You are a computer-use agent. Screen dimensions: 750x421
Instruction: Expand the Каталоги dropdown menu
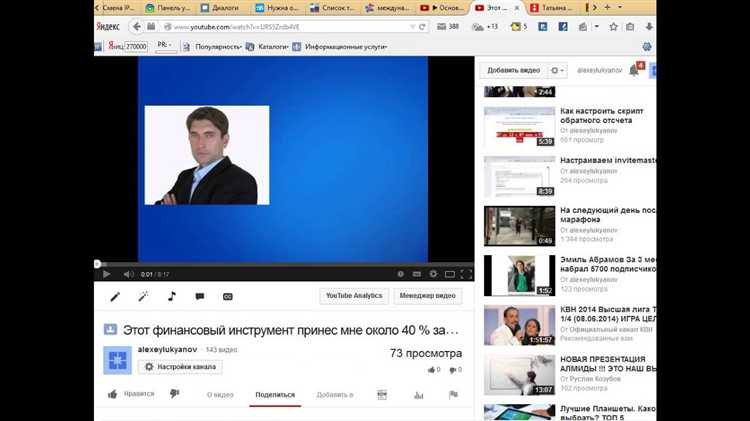[x=273, y=47]
